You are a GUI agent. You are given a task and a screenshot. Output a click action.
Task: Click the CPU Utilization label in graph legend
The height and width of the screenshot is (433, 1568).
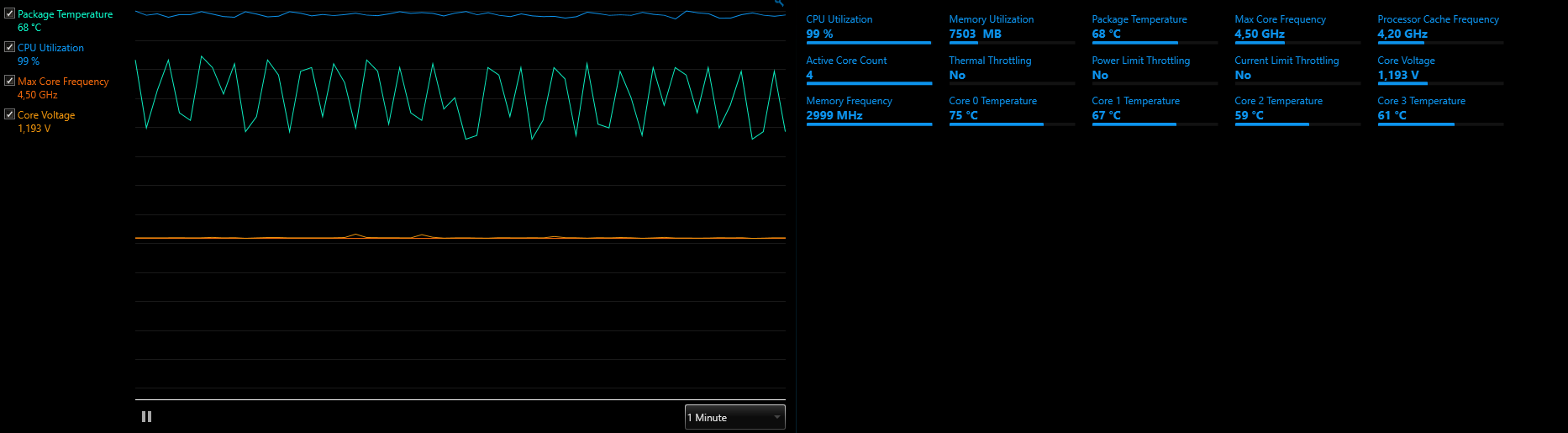50,48
